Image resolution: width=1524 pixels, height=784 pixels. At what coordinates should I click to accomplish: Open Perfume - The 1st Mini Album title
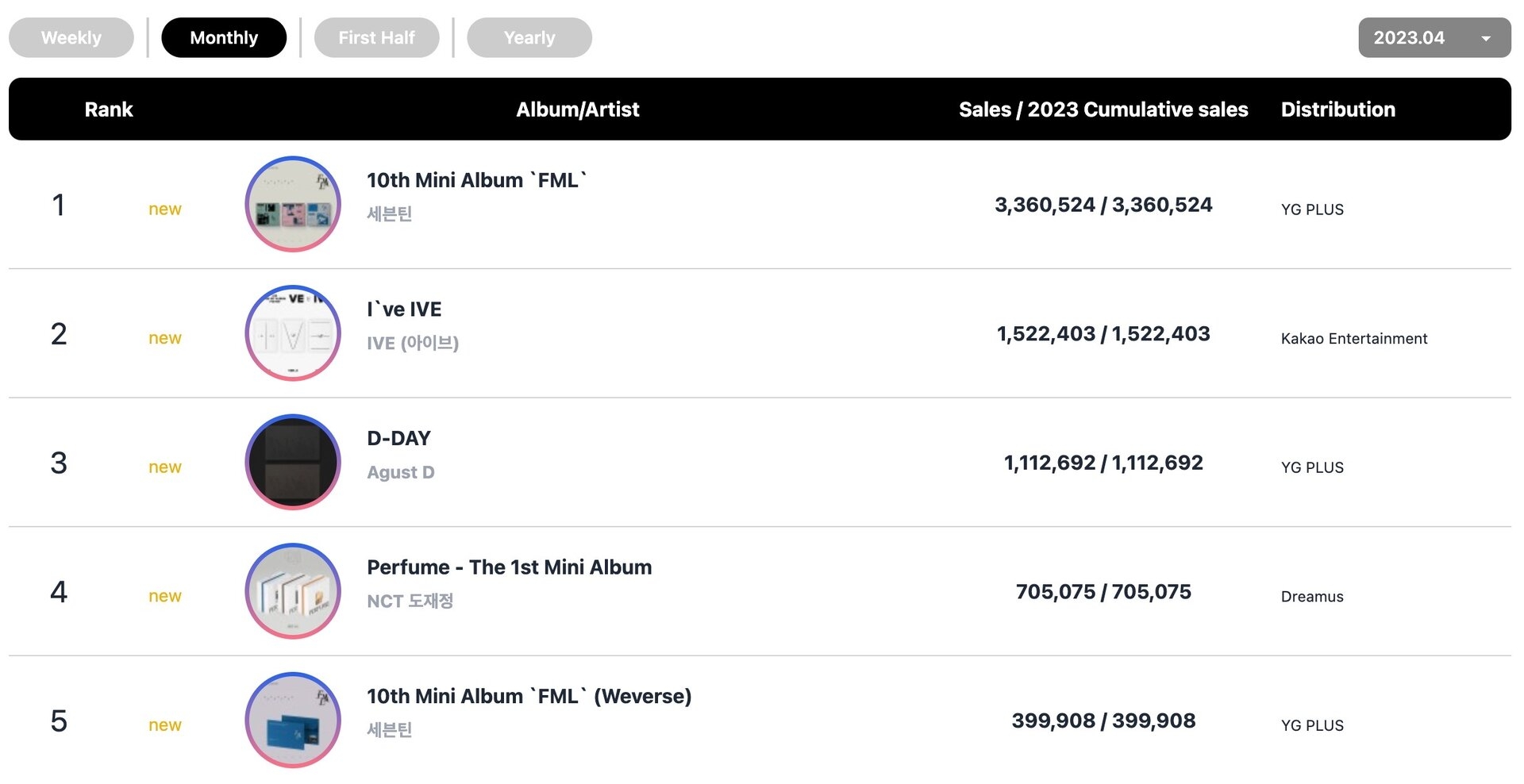point(510,567)
